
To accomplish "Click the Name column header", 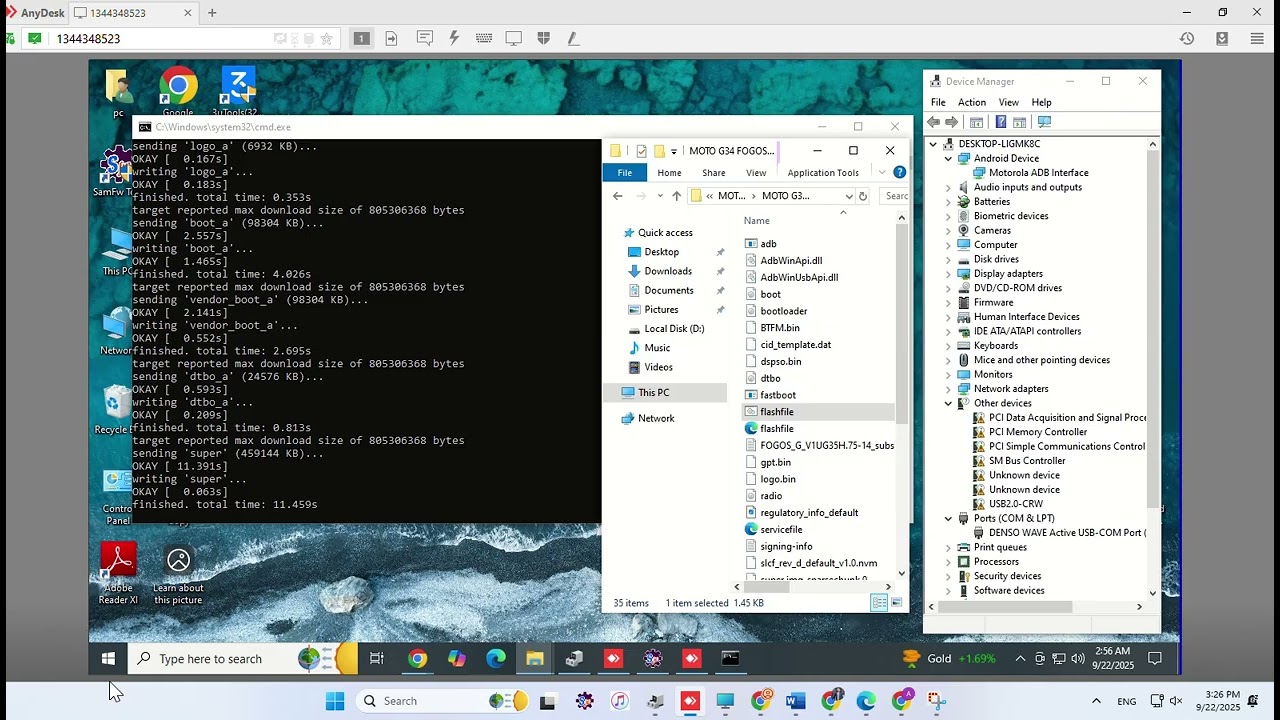I will coord(757,220).
